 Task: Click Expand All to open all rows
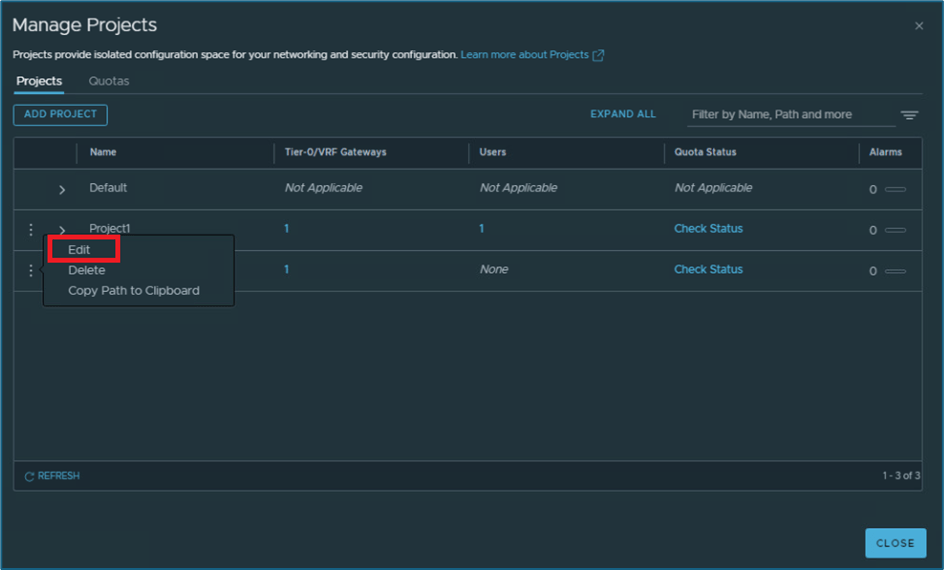pyautogui.click(x=622, y=114)
